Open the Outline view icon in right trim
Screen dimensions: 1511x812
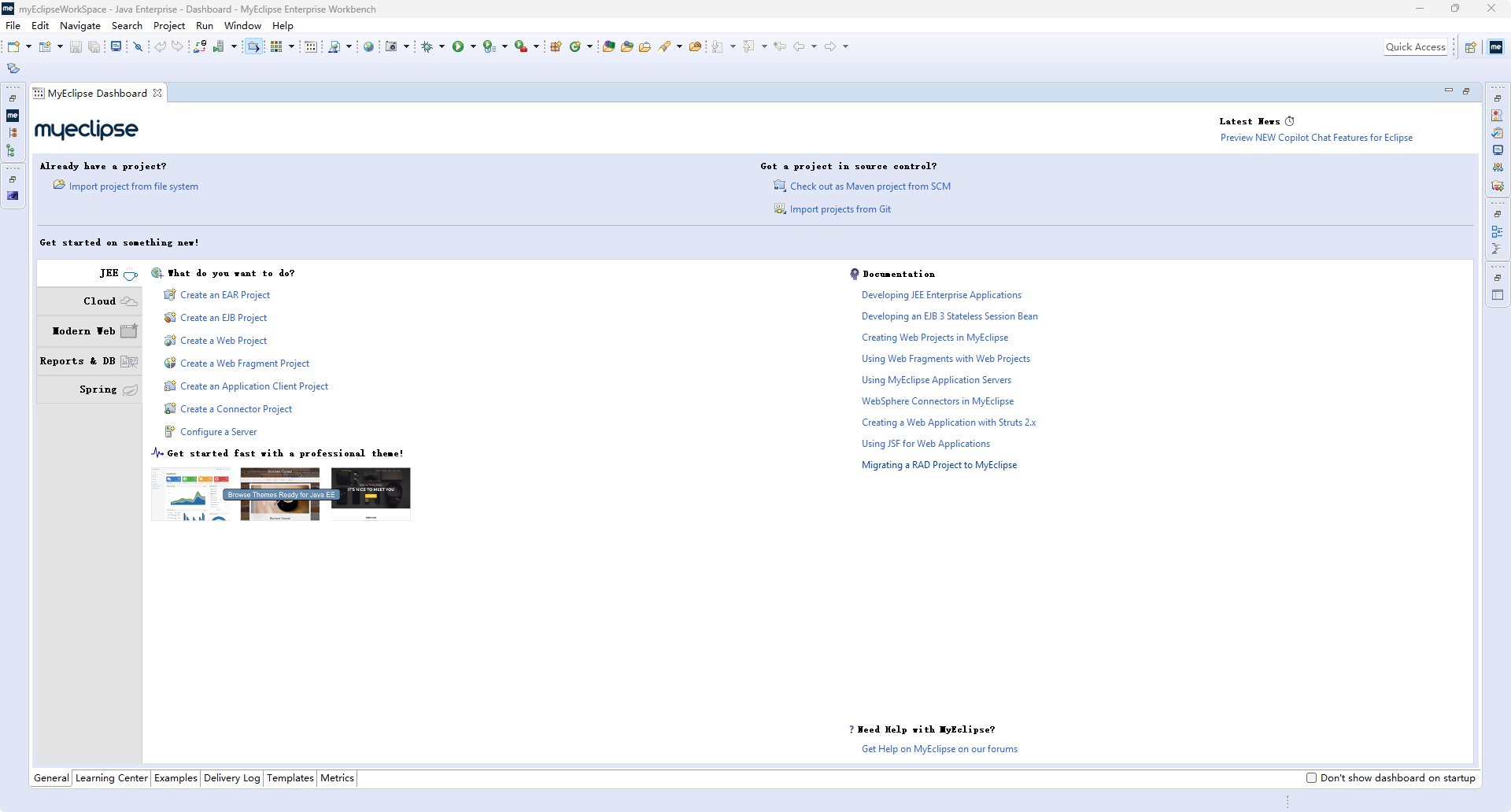pos(1498,231)
